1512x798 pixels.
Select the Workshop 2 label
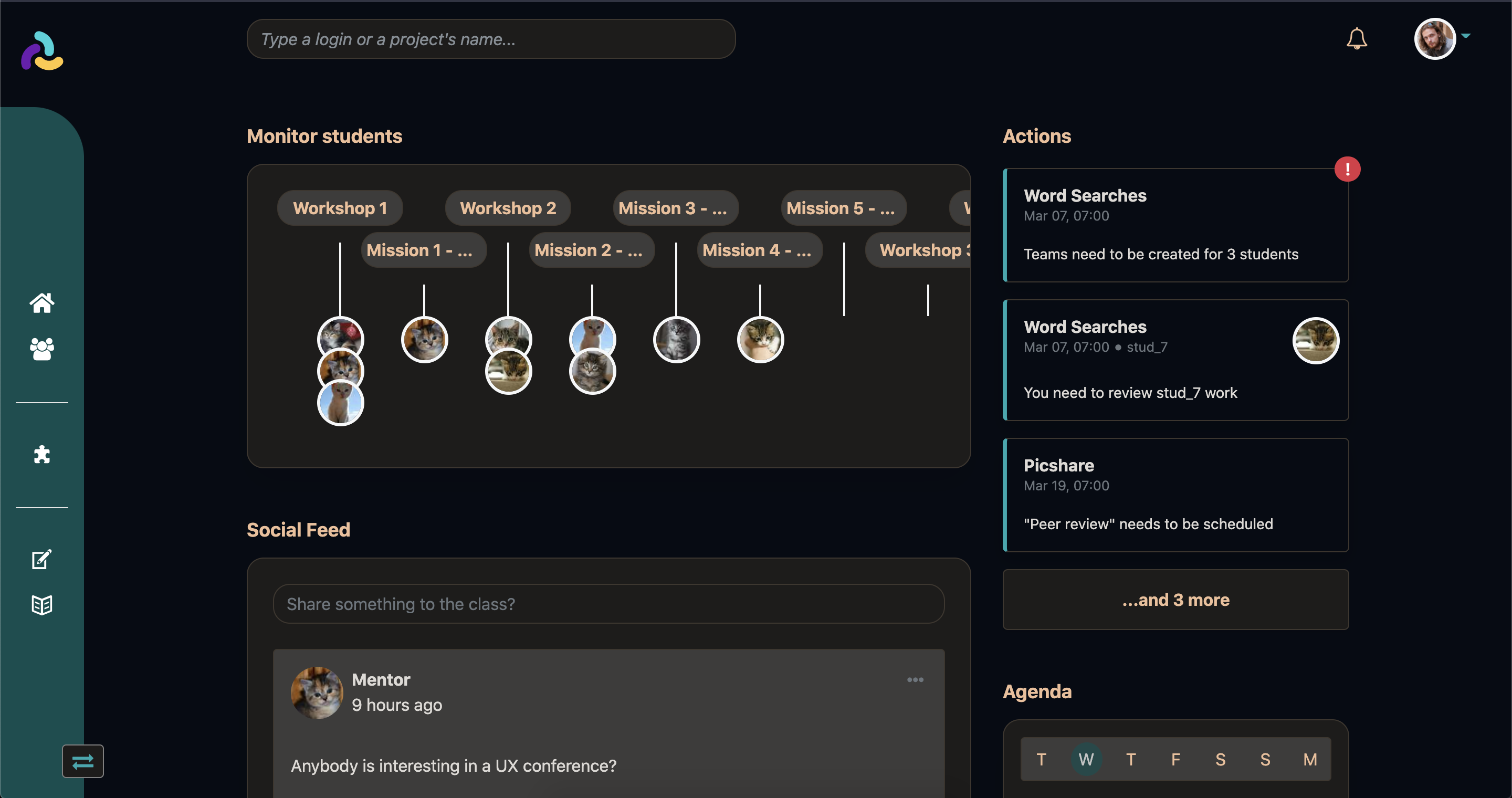(508, 208)
